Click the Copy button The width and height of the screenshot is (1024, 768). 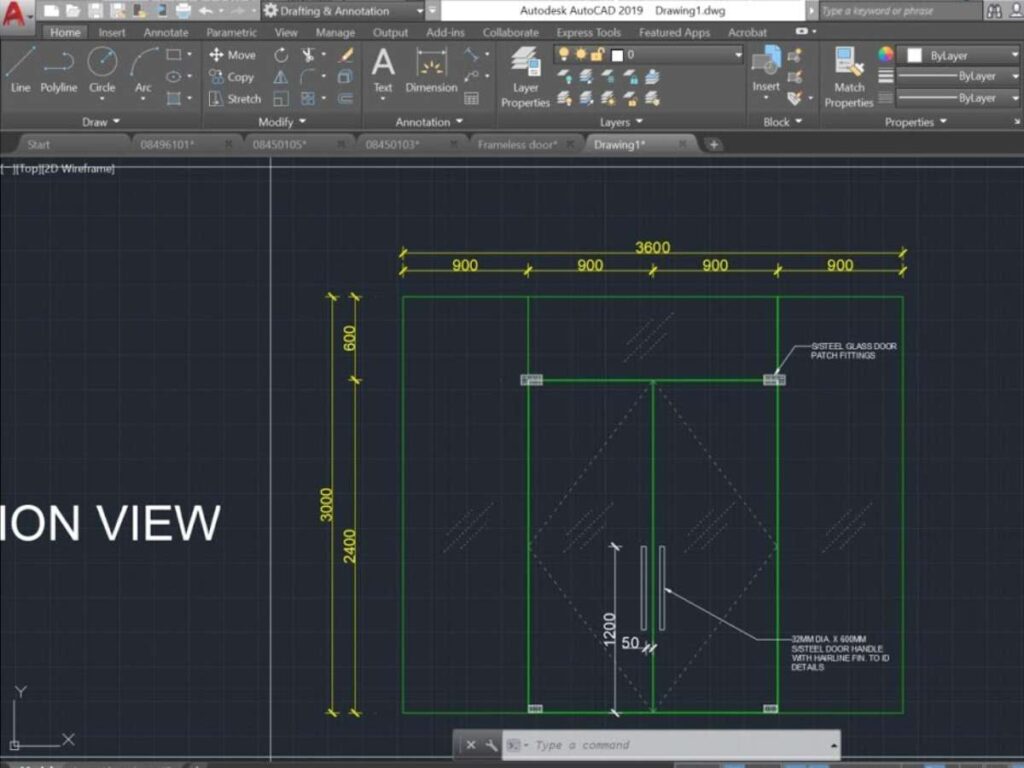click(x=231, y=77)
